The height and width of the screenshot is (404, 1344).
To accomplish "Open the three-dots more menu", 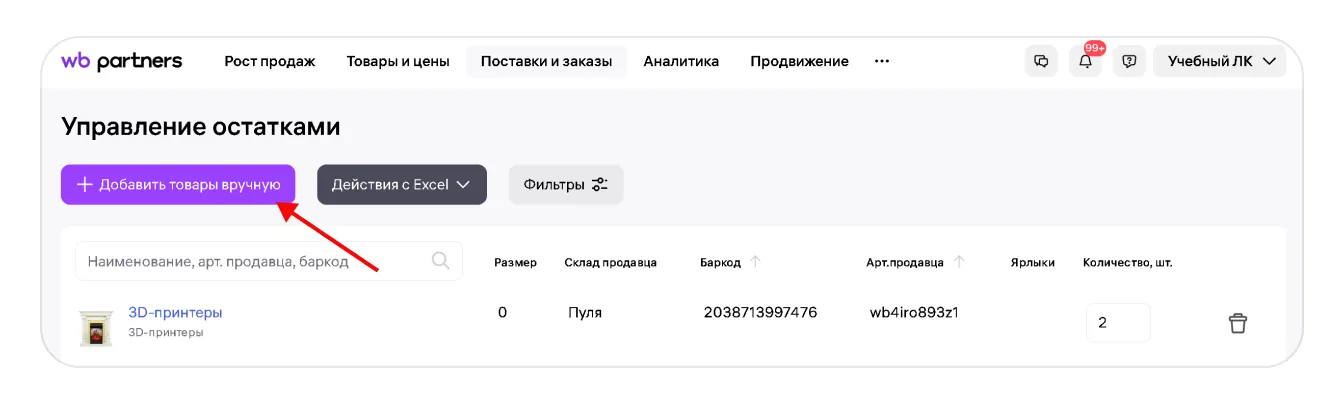I will point(881,61).
